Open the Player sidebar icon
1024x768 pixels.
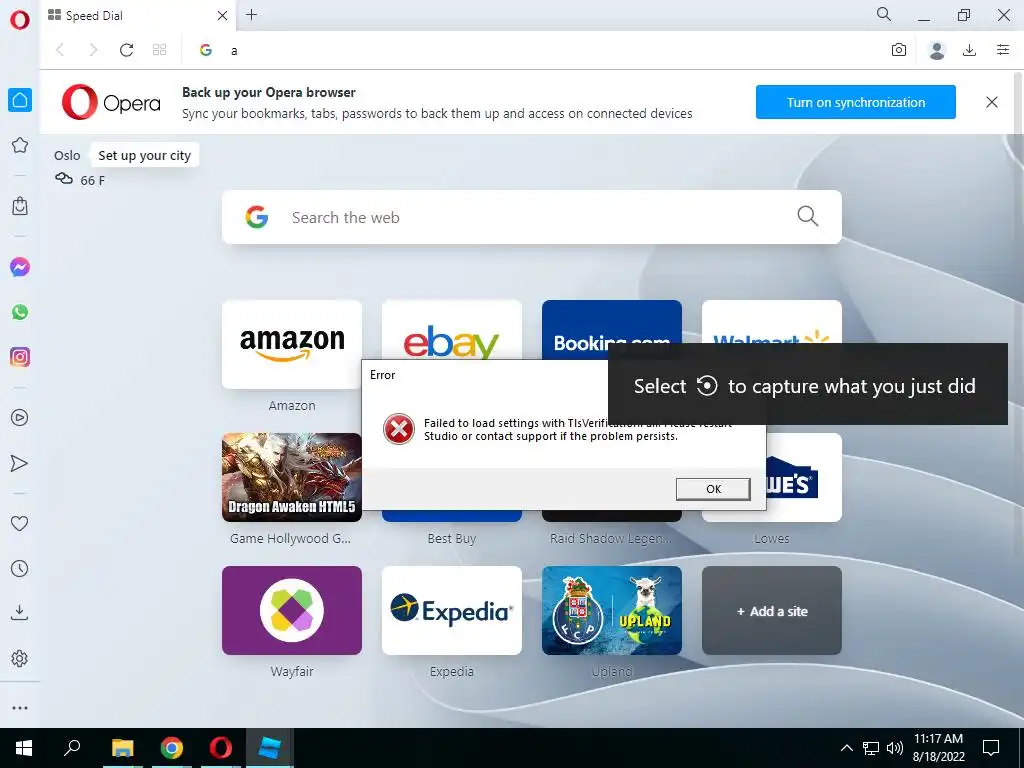click(x=20, y=417)
